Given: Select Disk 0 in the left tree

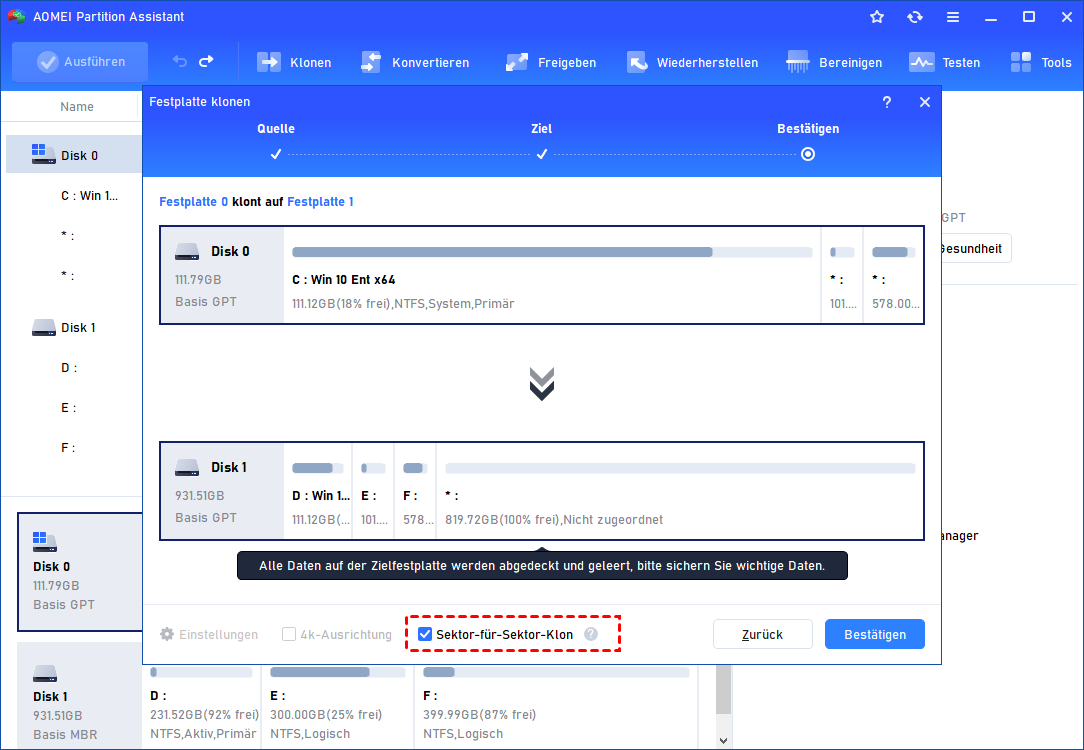Looking at the screenshot, I should coord(78,155).
